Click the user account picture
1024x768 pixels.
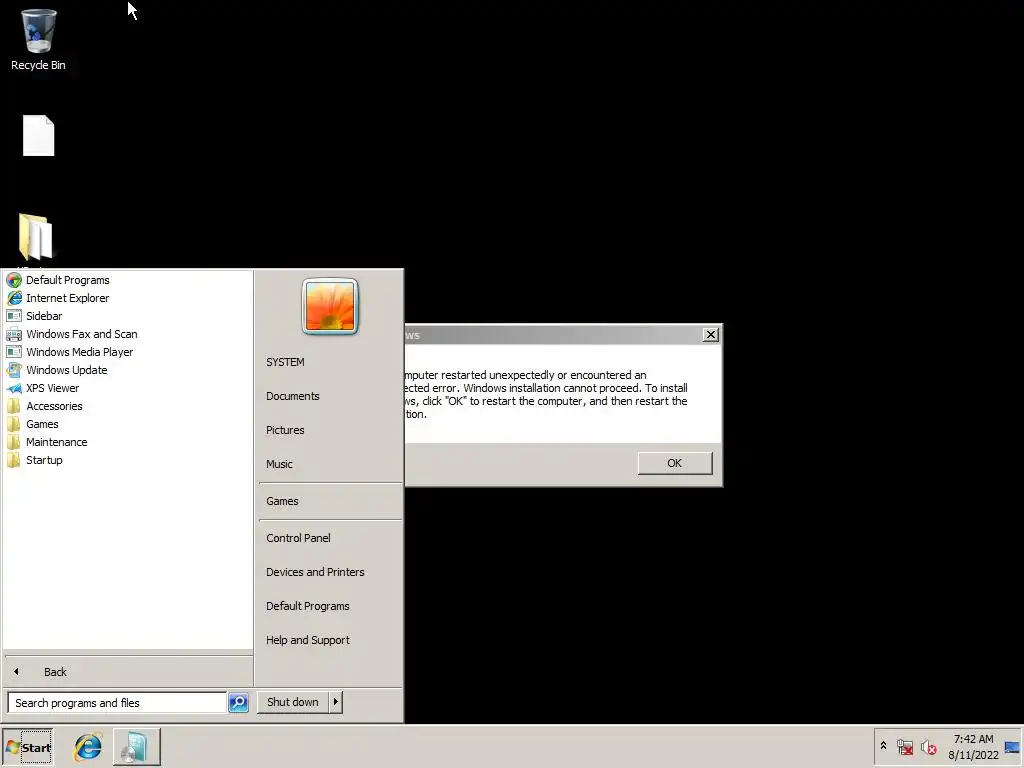pos(330,306)
